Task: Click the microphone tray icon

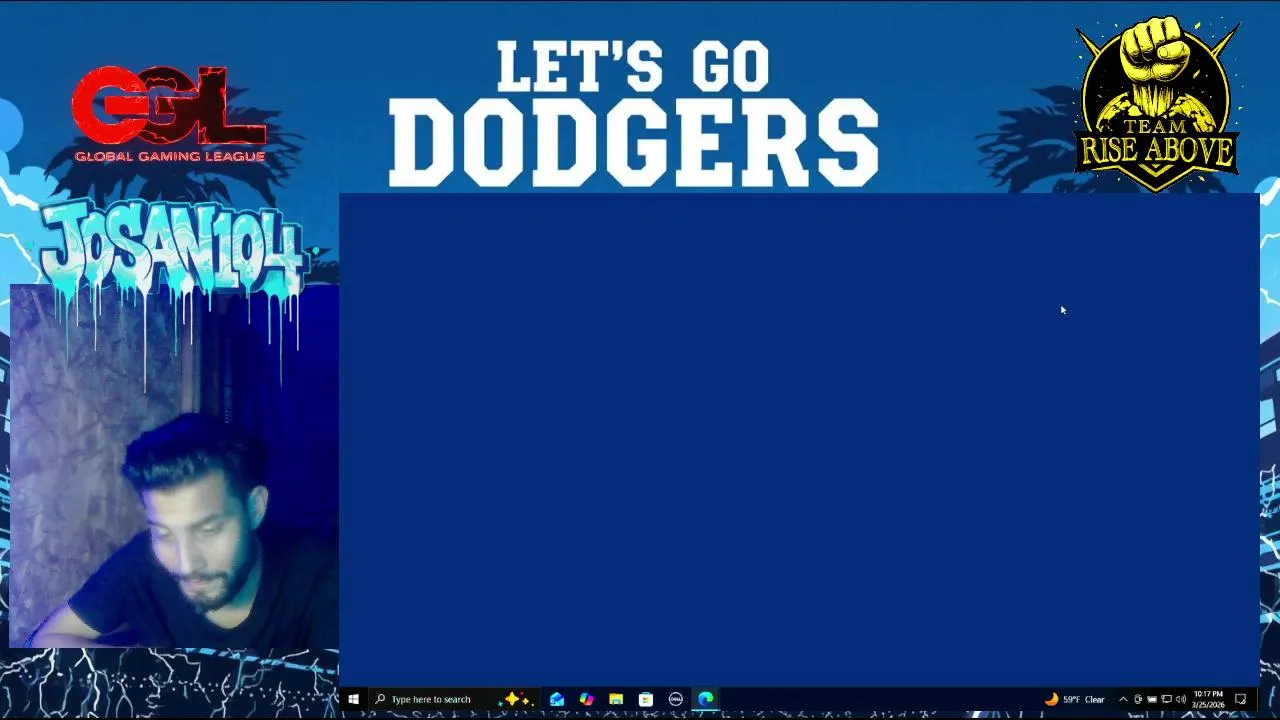Action: point(1138,699)
